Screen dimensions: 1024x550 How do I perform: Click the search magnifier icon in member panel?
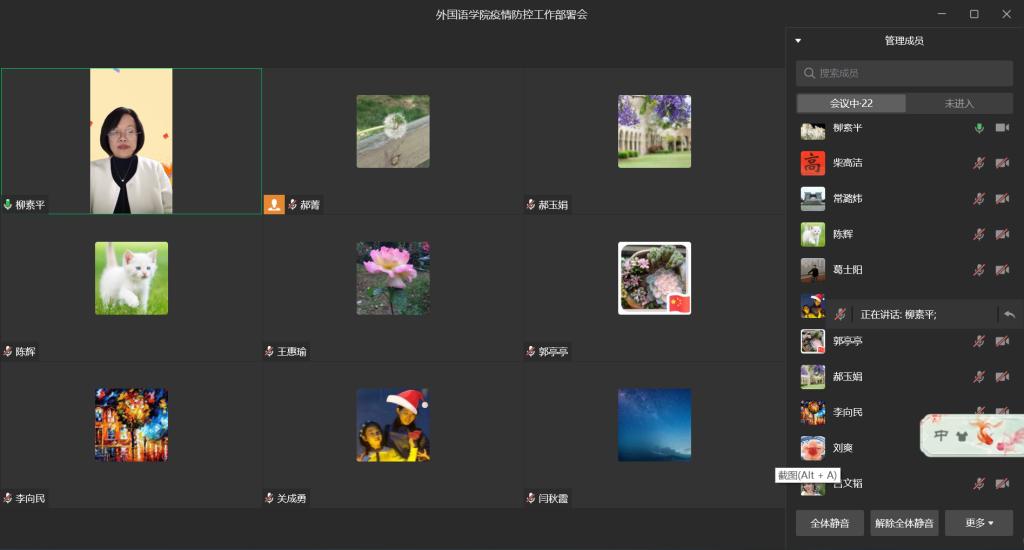[x=808, y=73]
